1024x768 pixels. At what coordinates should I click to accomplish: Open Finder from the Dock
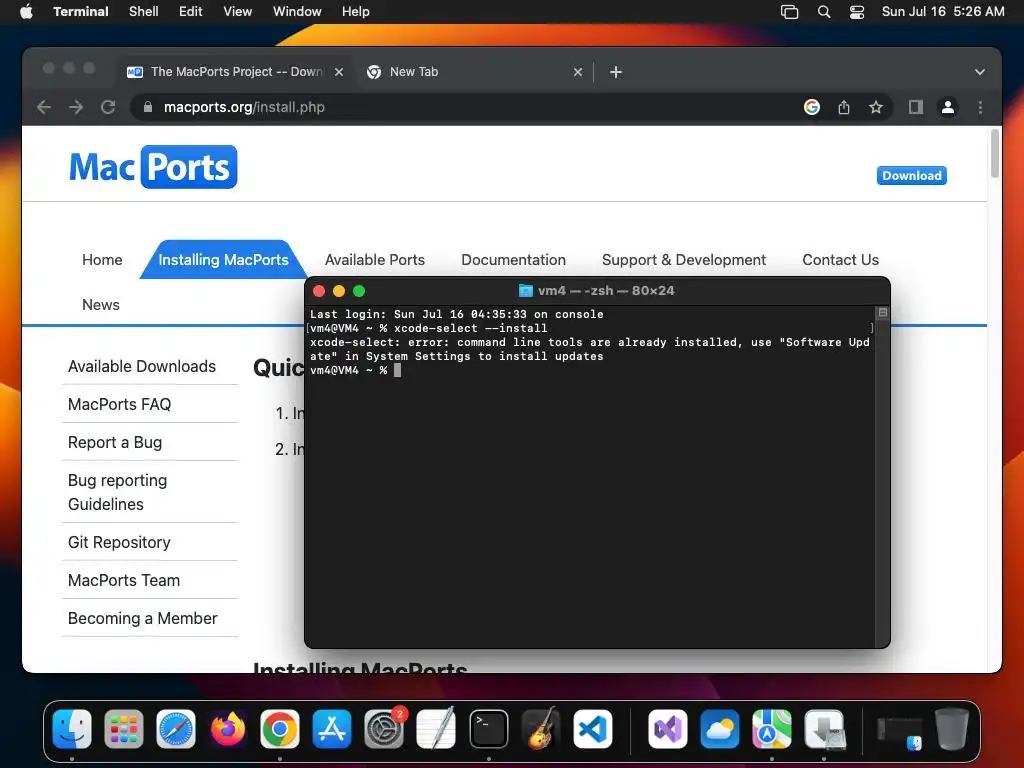[x=72, y=729]
